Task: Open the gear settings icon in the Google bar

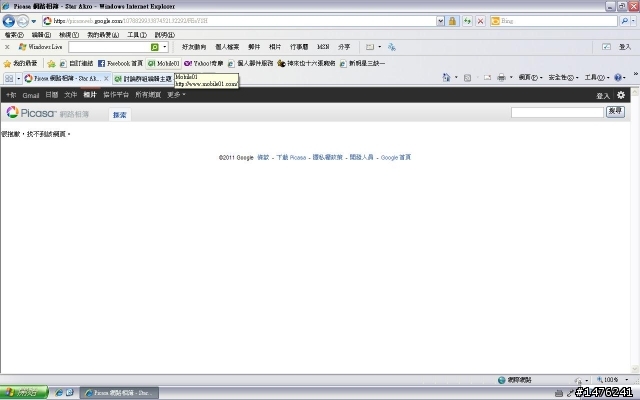Action: click(621, 95)
